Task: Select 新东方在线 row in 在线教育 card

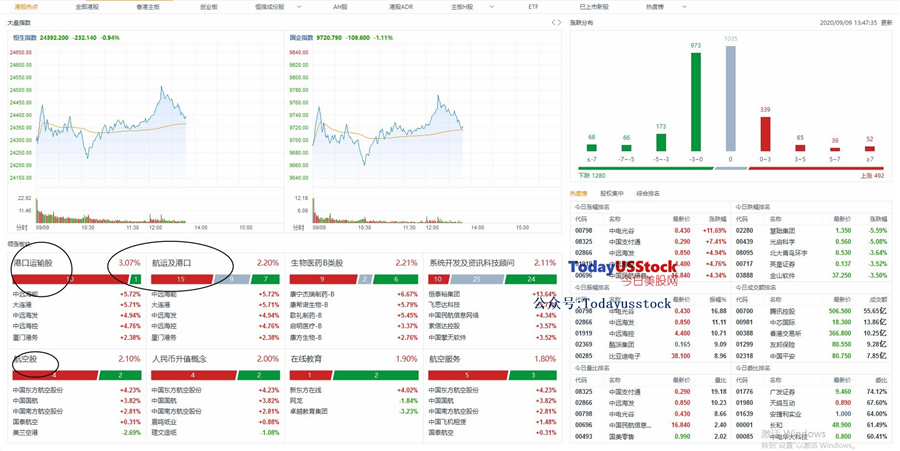Action: pyautogui.click(x=353, y=390)
